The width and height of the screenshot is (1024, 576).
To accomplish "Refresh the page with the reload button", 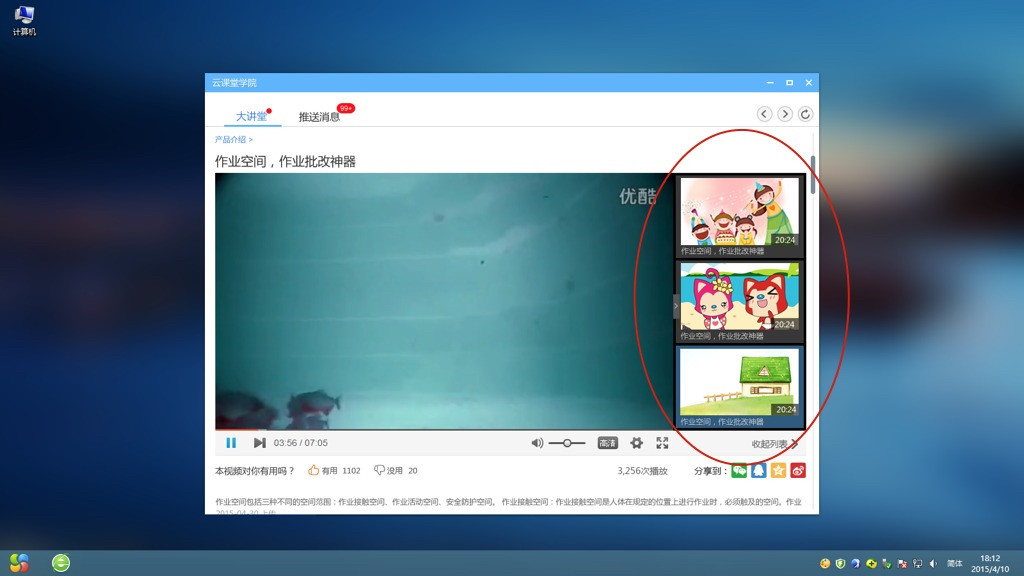I will (x=805, y=114).
